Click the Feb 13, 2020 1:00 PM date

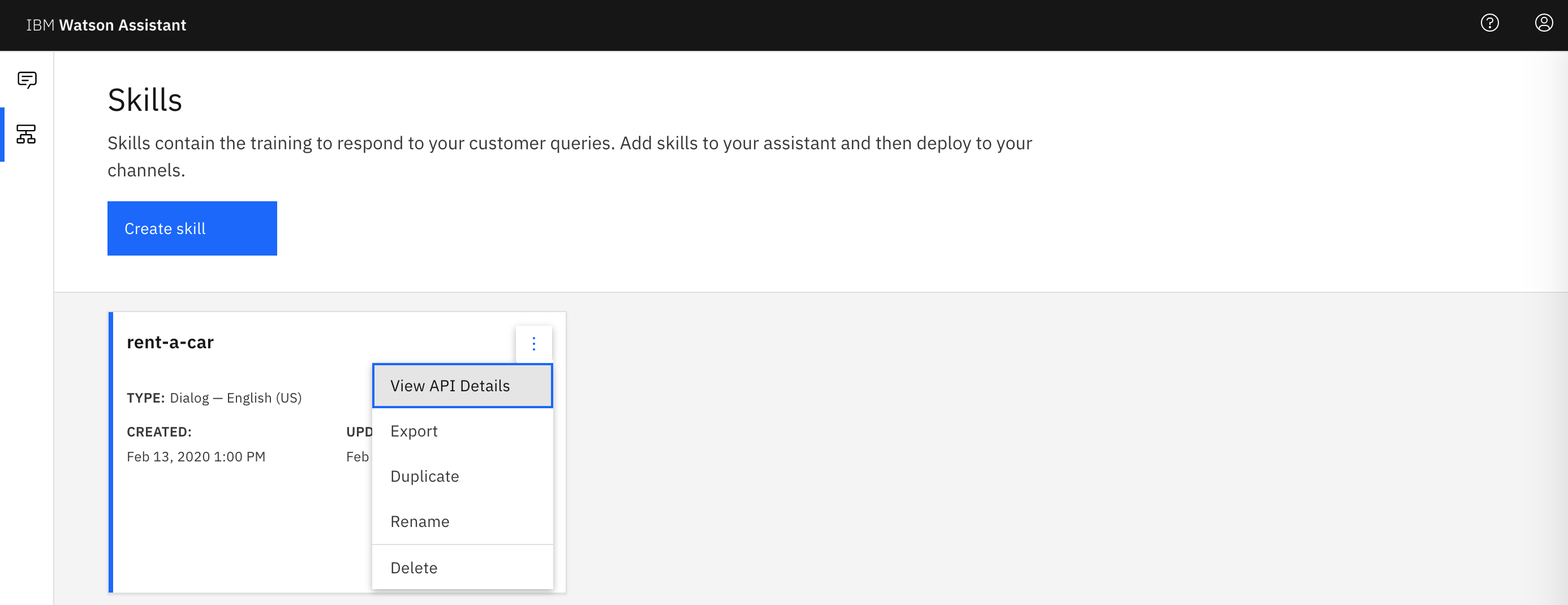pos(196,456)
